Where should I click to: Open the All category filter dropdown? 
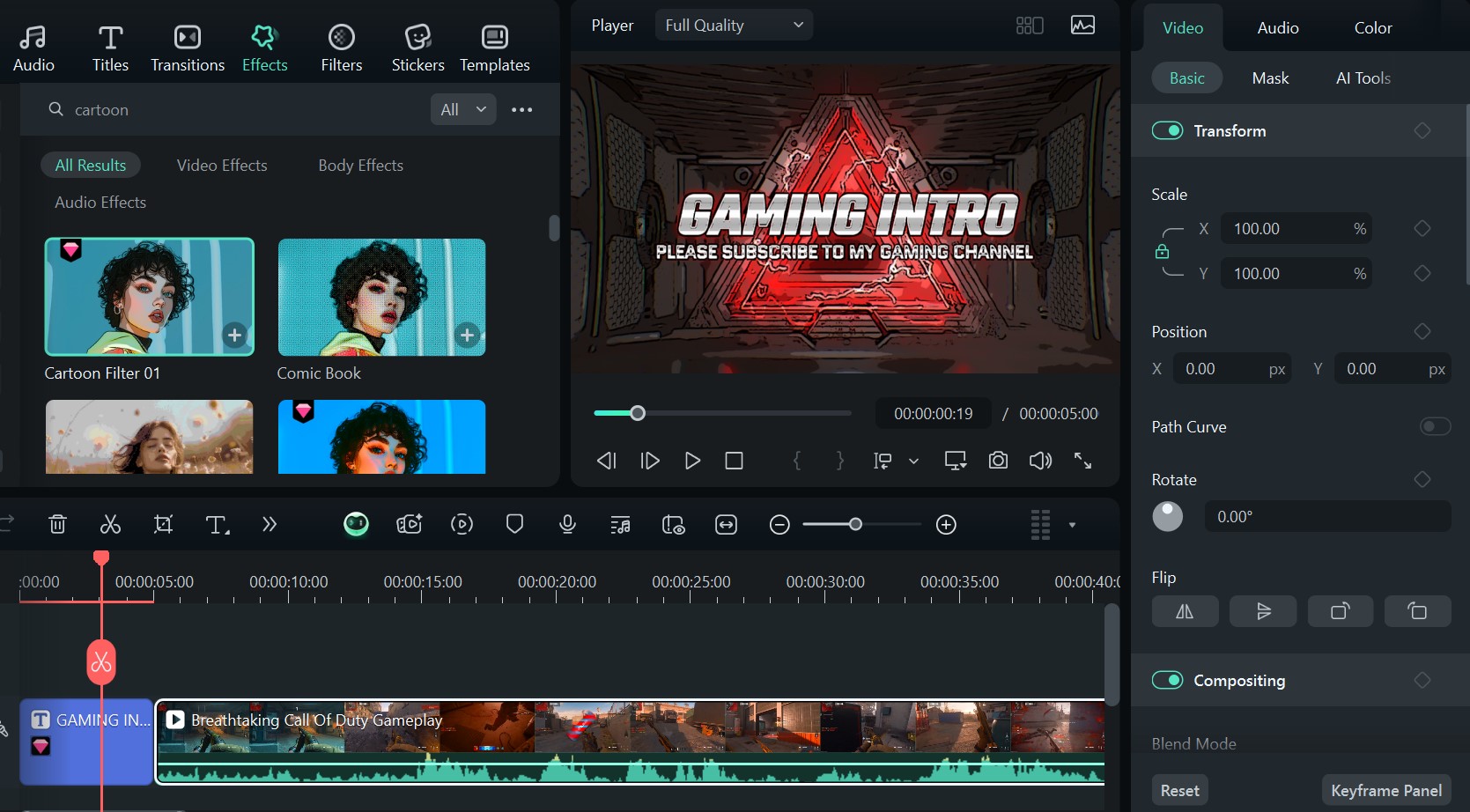(x=463, y=109)
